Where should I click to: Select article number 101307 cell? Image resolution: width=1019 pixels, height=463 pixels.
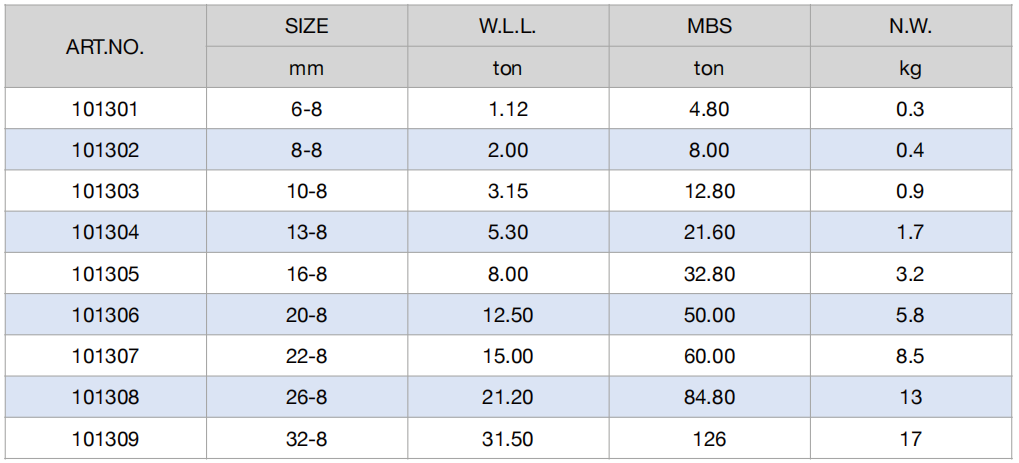(x=105, y=356)
